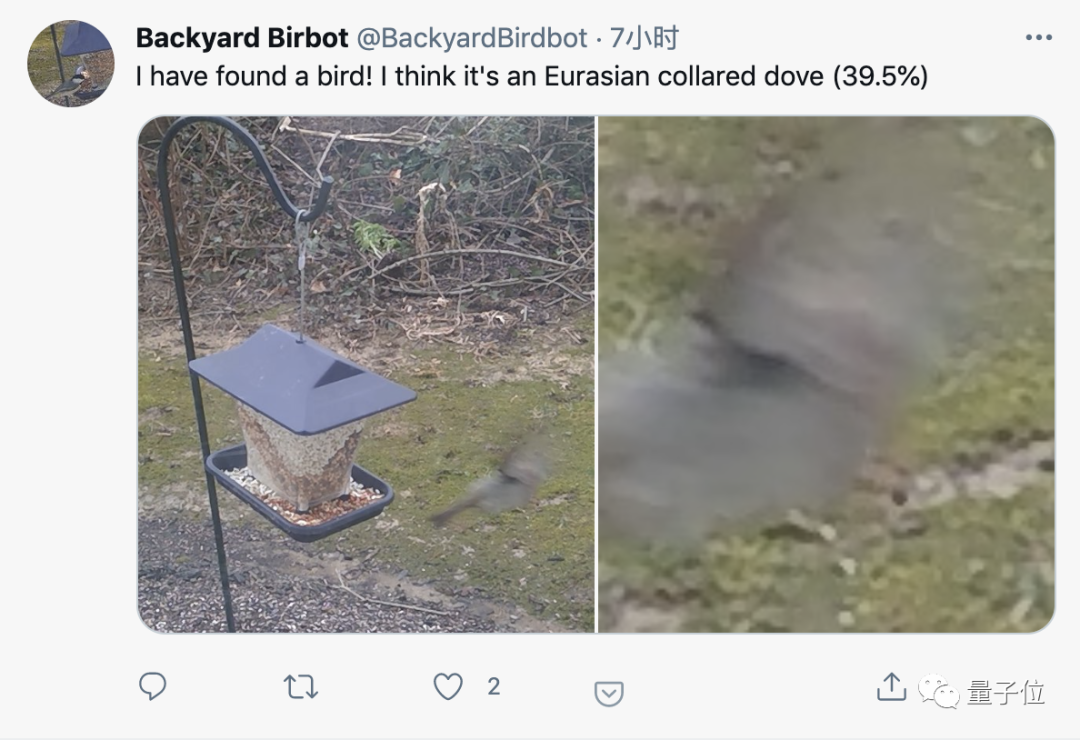1080x740 pixels.
Task: Click the like count number 2
Action: tap(493, 687)
